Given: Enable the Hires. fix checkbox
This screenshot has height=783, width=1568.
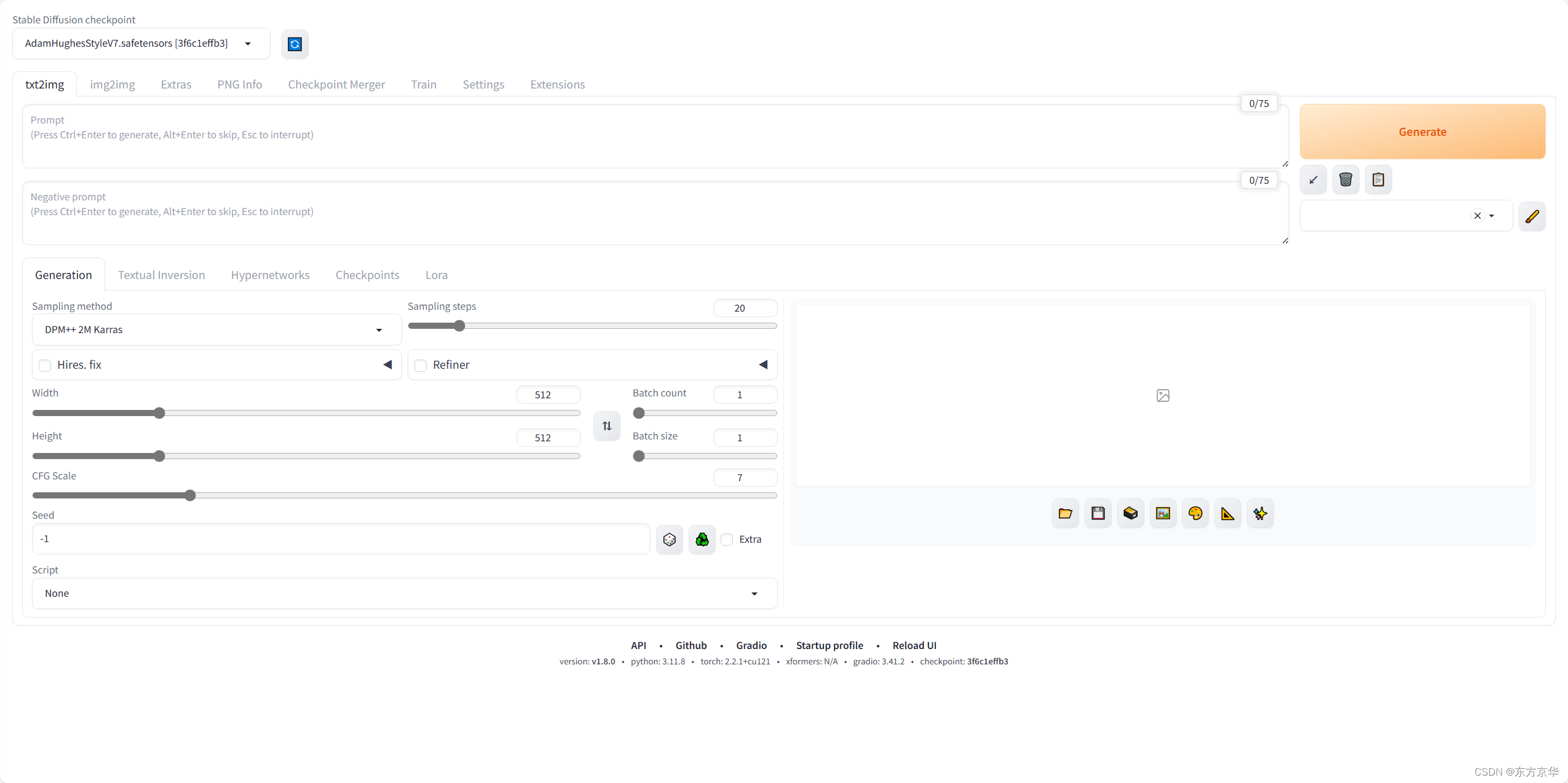Looking at the screenshot, I should pos(45,365).
